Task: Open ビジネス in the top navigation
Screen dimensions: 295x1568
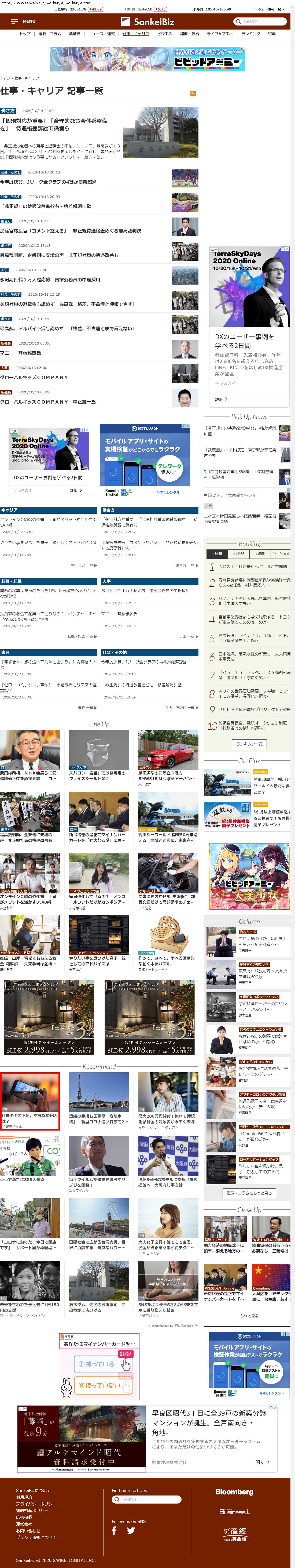Action: (x=164, y=34)
